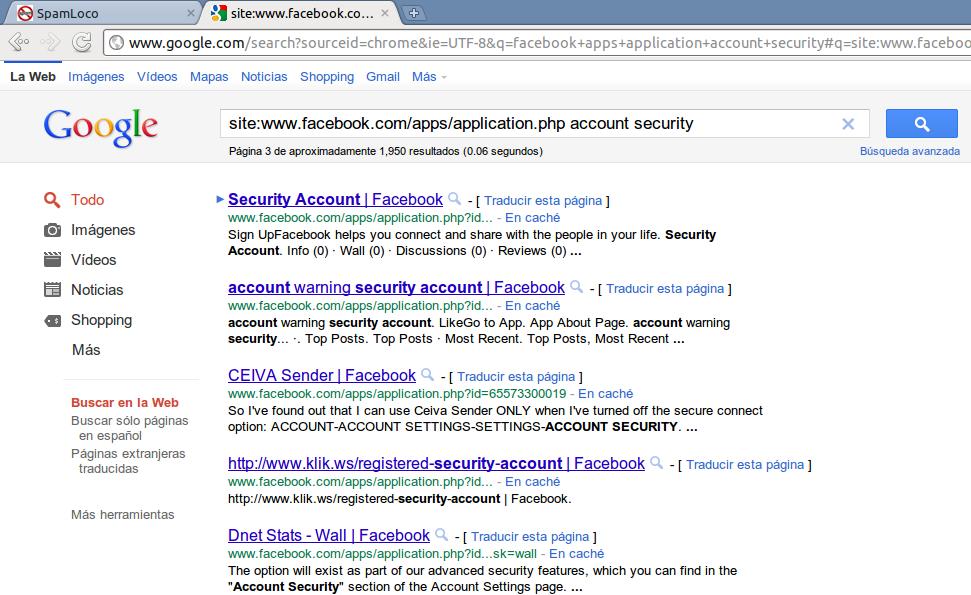Click the browser back arrow
Image resolution: width=971 pixels, height=595 pixels.
17,42
